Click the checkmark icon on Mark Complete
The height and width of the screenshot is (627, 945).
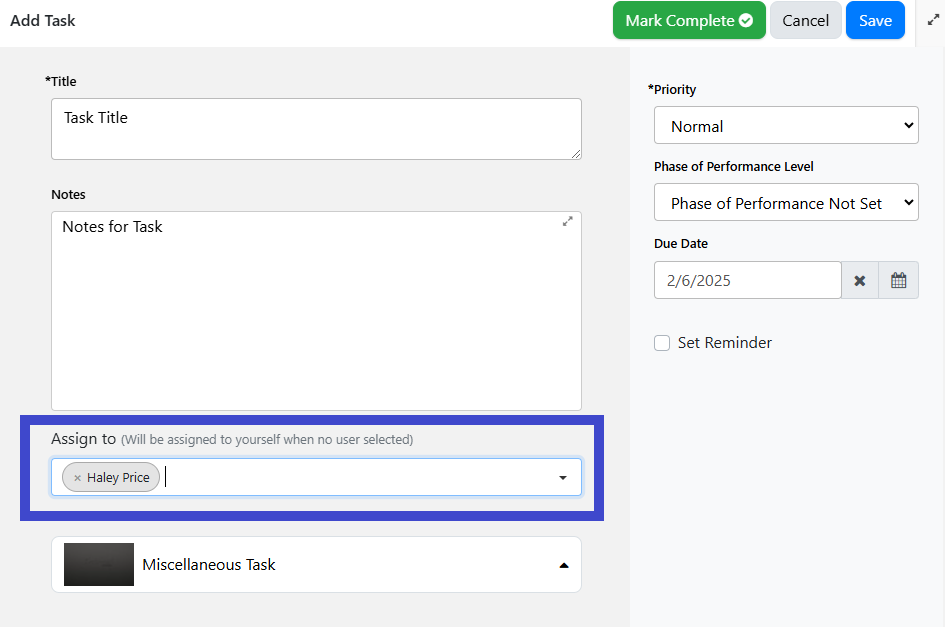pyautogui.click(x=746, y=20)
